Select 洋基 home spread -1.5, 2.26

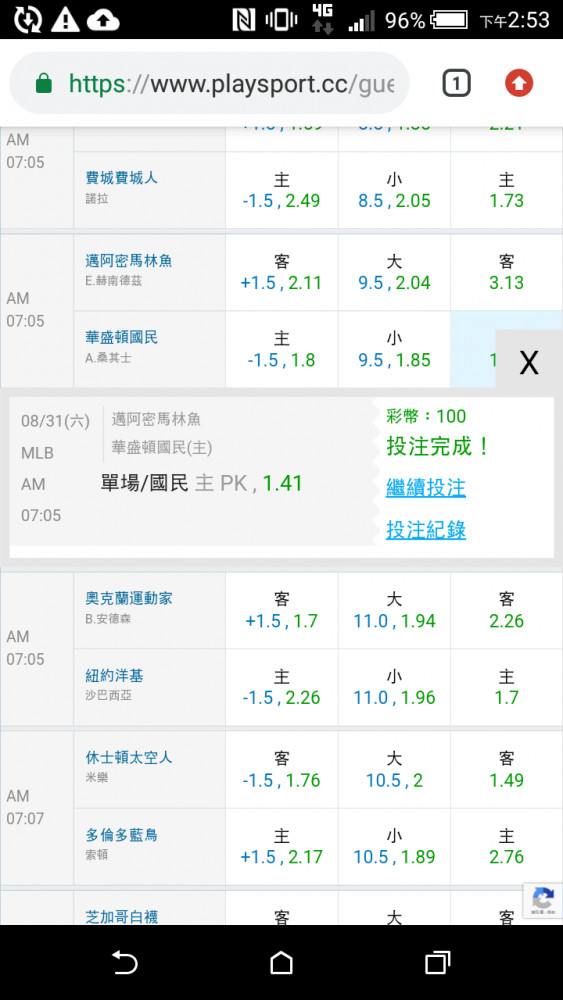[x=282, y=688]
